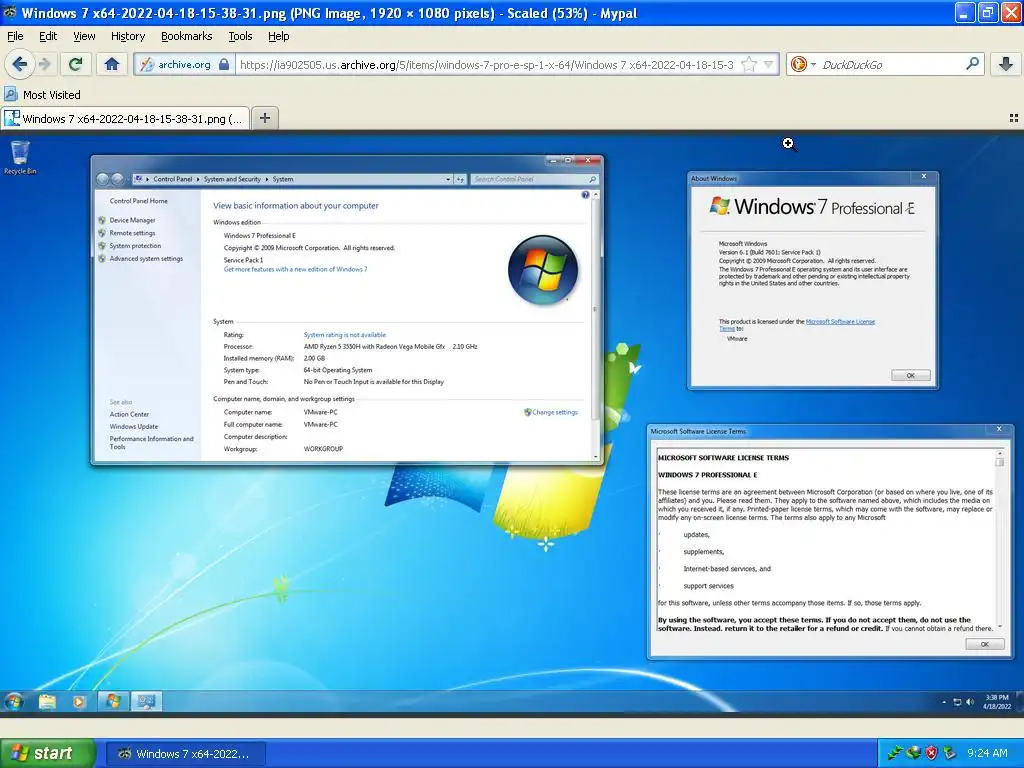Click the Safely Remove Hardware tray icon

(x=950, y=753)
